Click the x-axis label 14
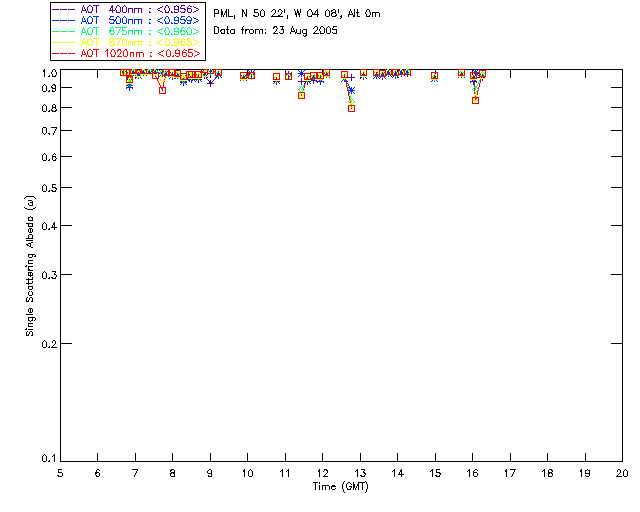Image resolution: width=640 pixels, height=512 pixels. (x=398, y=473)
